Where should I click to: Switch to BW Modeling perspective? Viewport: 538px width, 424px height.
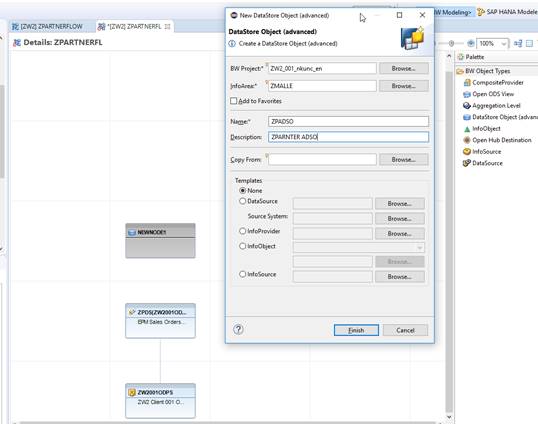pos(454,12)
